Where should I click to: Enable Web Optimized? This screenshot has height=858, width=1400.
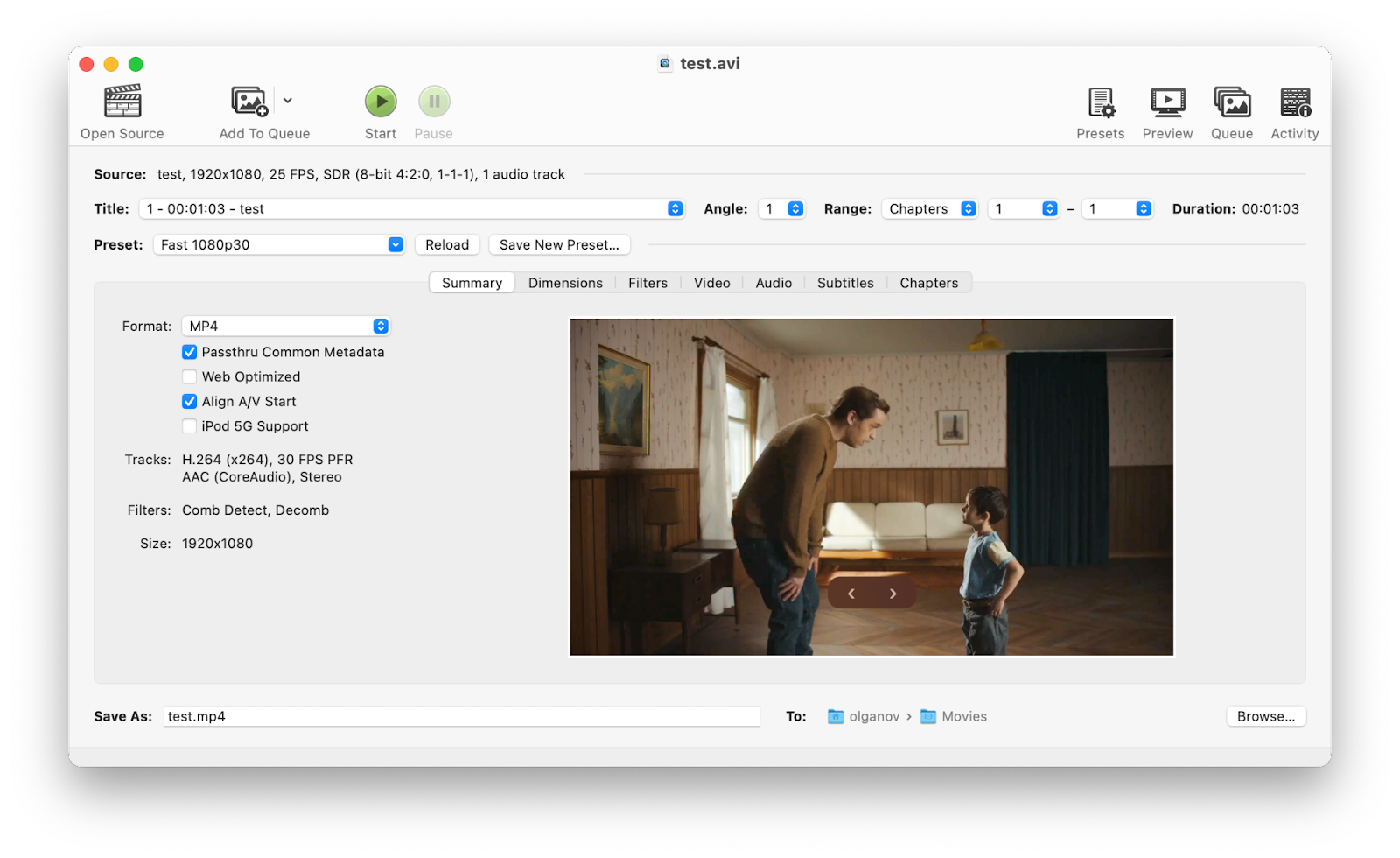pyautogui.click(x=189, y=376)
